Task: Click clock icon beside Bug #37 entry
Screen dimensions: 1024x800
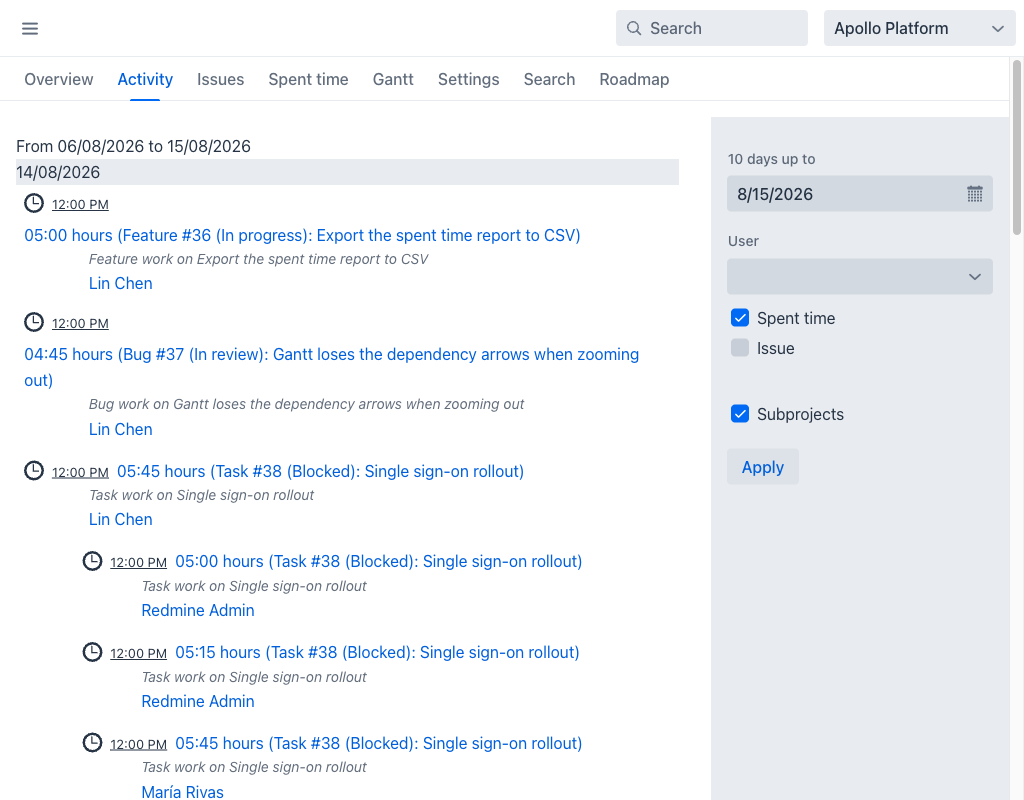Action: pyautogui.click(x=34, y=322)
